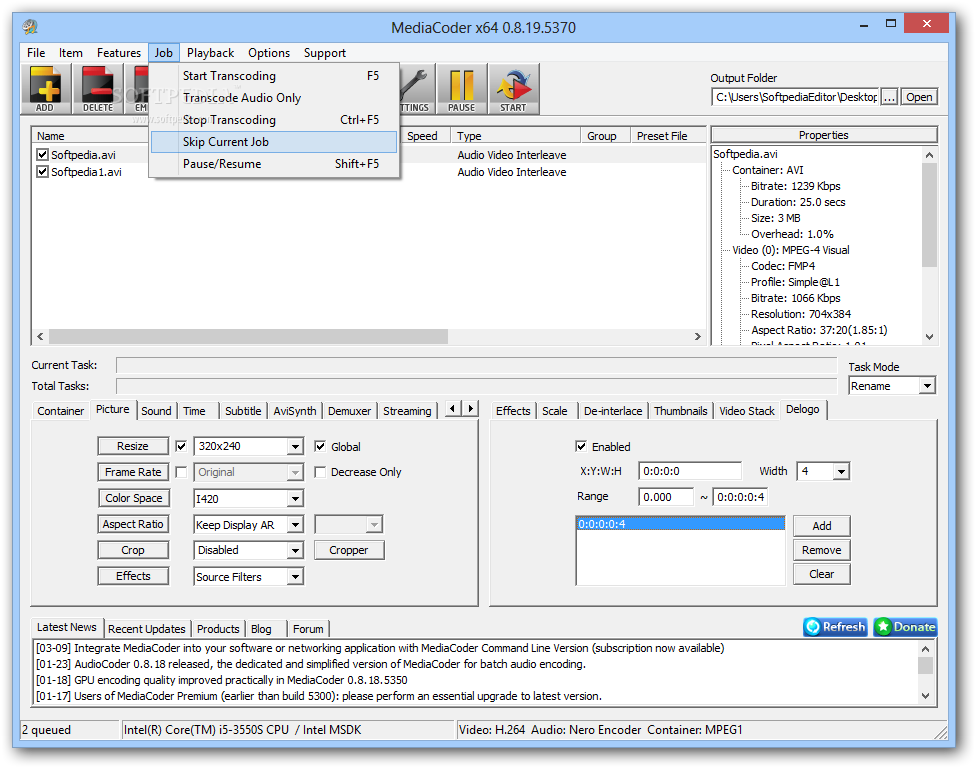
Task: Choose Transcode Audio Only menu entry
Action: (274, 98)
